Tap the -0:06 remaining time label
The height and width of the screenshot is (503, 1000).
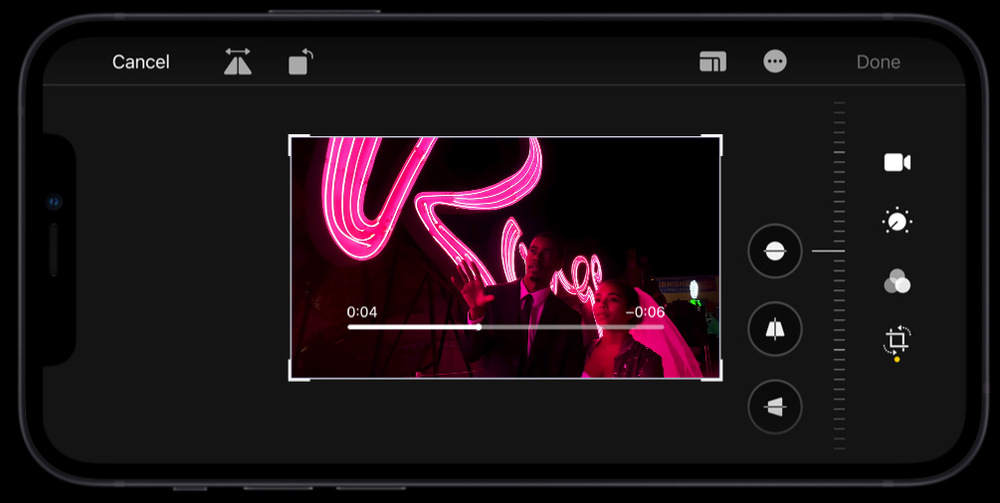645,312
